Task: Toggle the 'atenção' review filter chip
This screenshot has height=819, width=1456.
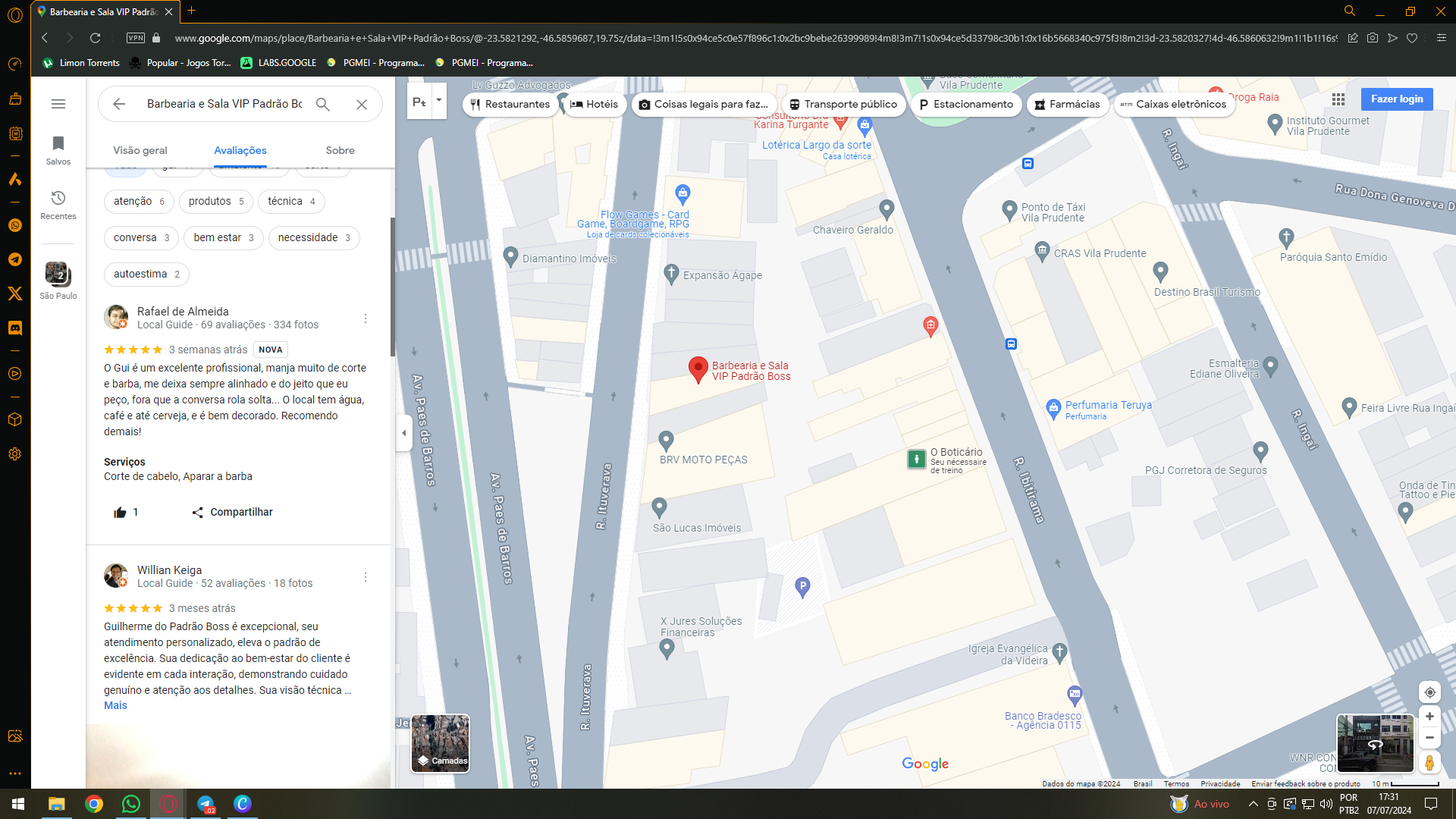Action: pos(139,201)
